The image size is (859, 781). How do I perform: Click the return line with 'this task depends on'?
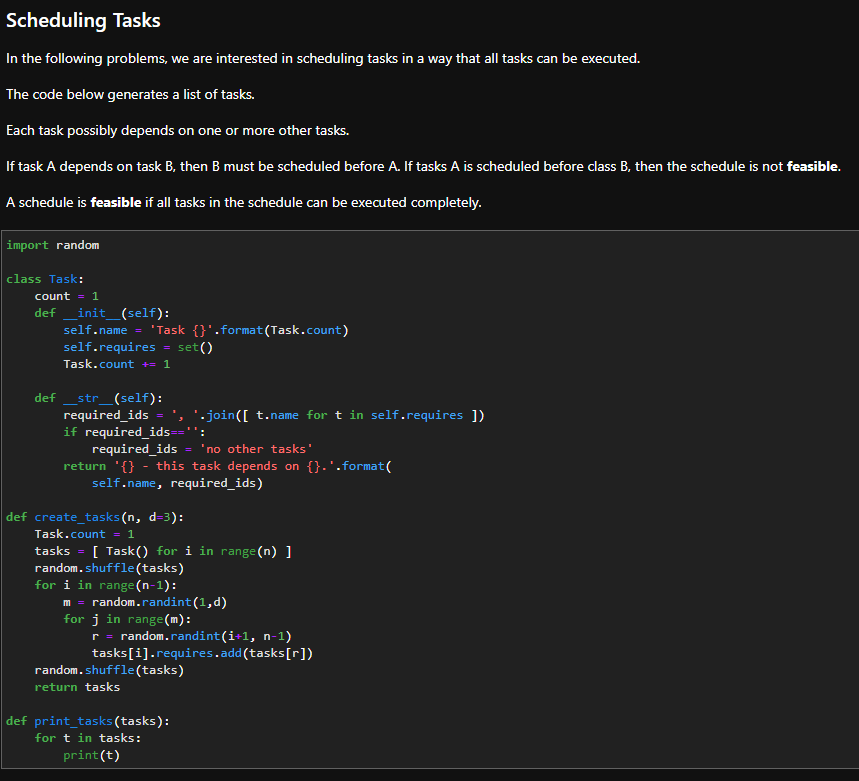[227, 466]
